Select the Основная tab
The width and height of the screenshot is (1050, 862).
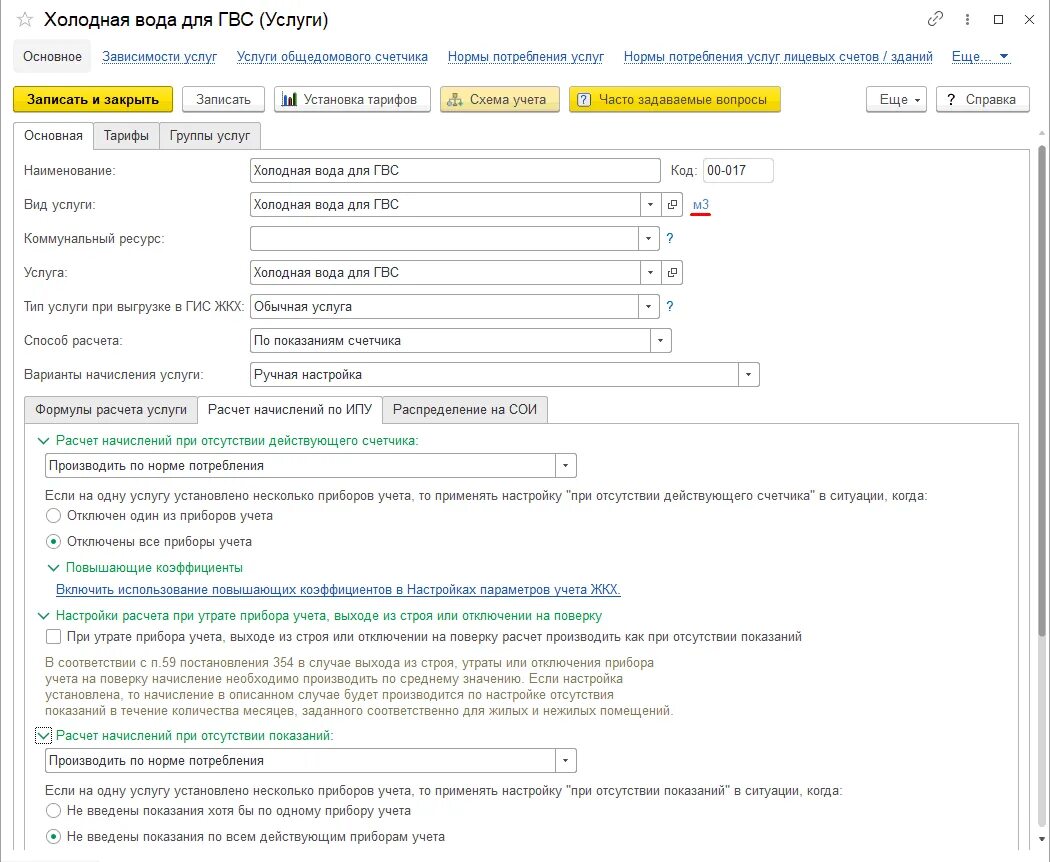54,136
